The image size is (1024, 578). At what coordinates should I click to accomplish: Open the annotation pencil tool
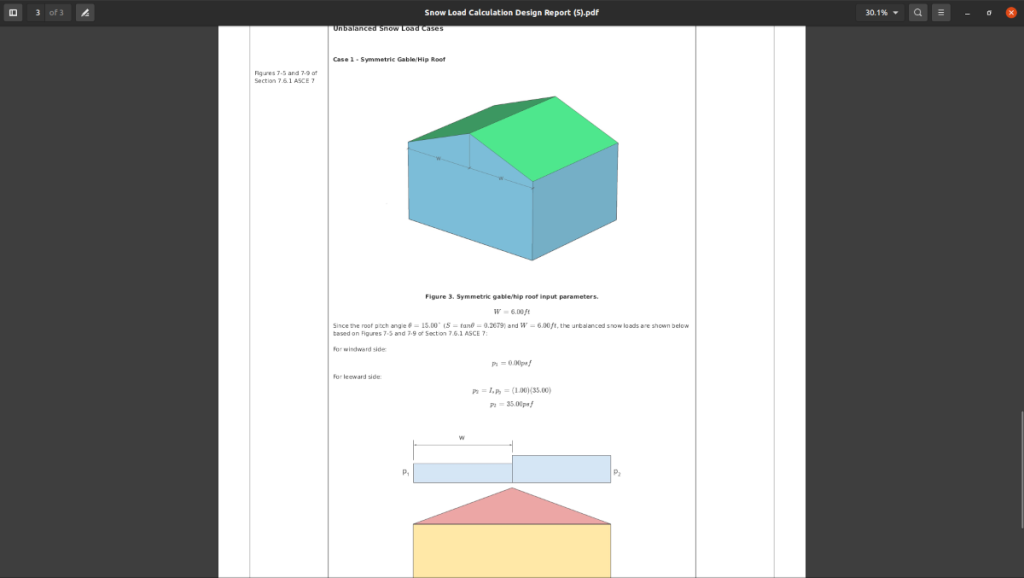[85, 12]
